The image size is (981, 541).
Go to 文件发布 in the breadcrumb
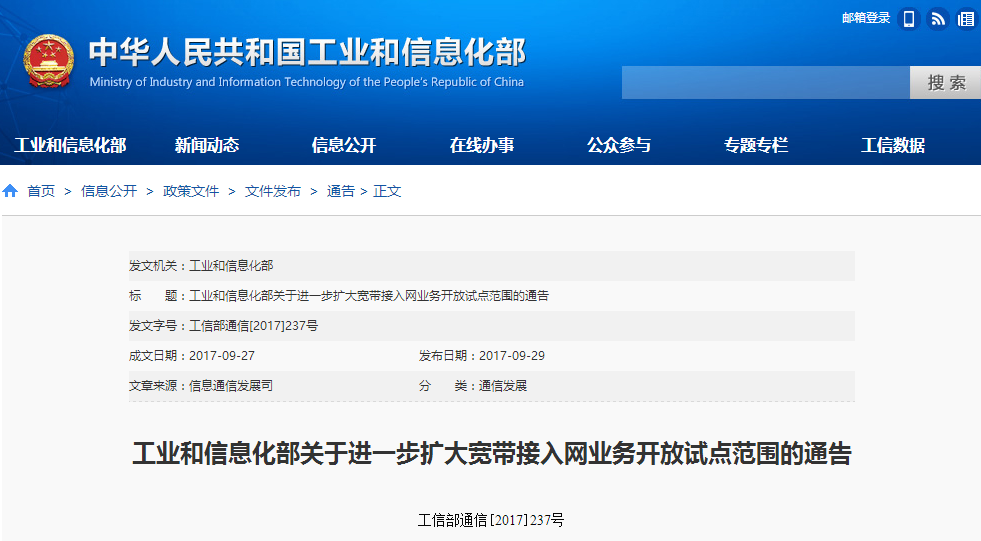click(x=273, y=191)
